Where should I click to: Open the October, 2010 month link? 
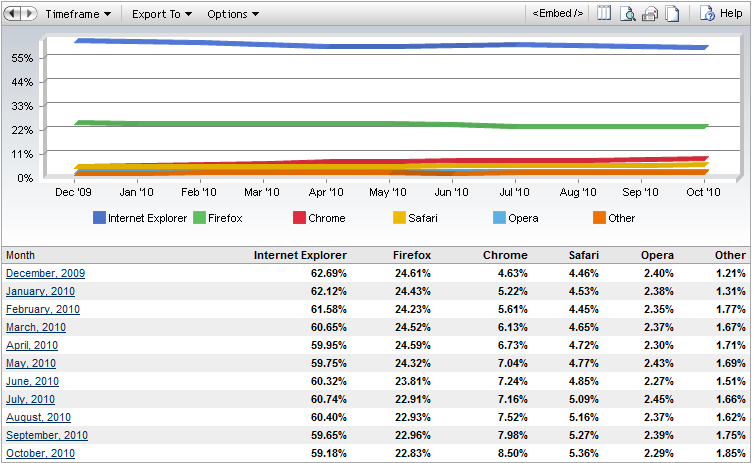(40, 453)
